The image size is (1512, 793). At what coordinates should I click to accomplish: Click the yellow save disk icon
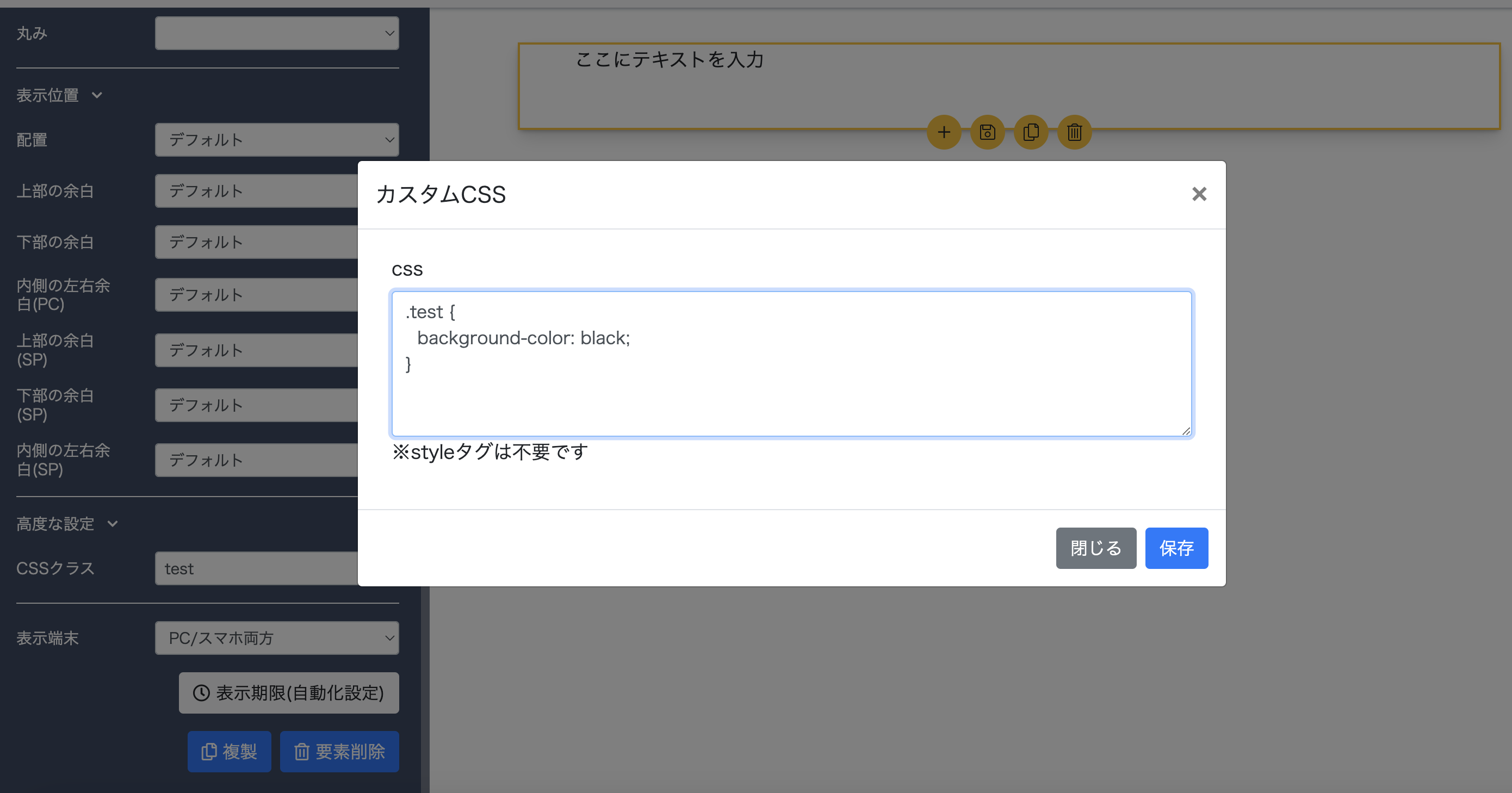pyautogui.click(x=987, y=132)
